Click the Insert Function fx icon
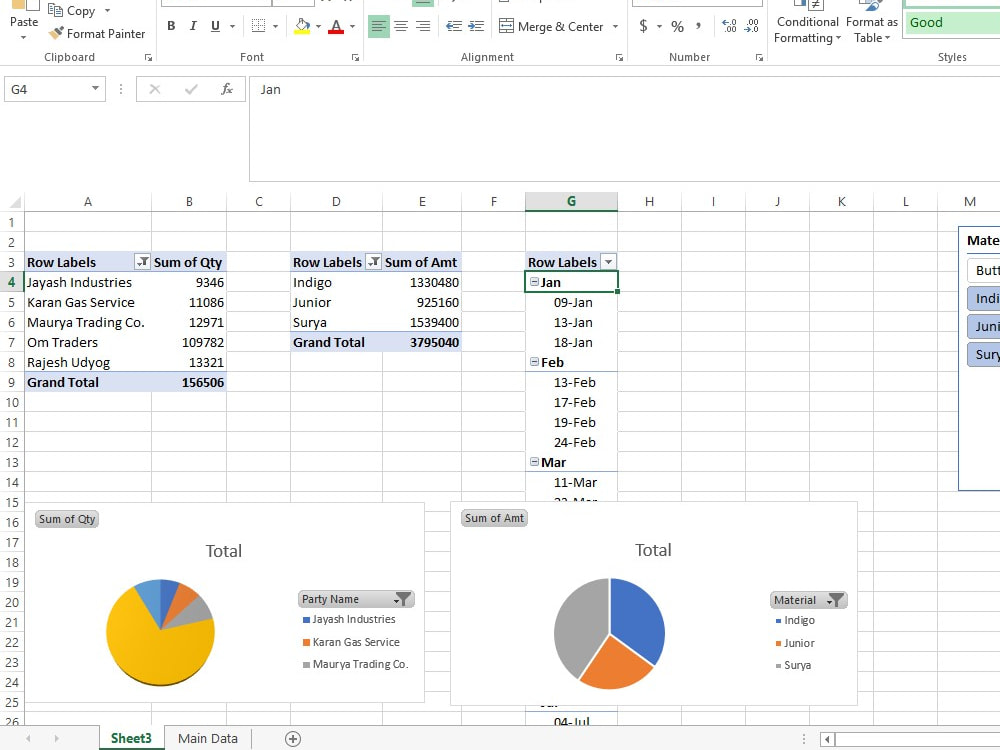1000x750 pixels. click(x=226, y=89)
